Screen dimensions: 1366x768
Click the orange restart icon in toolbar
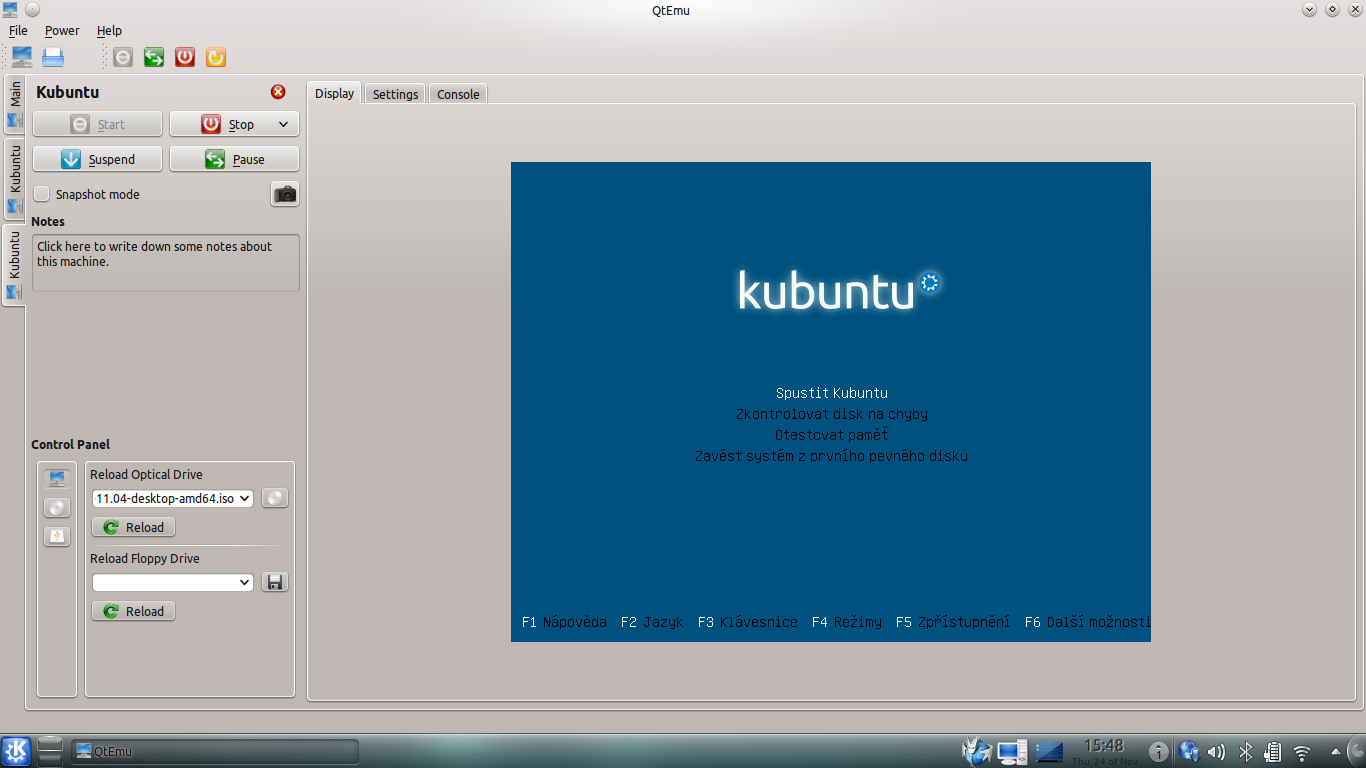216,57
